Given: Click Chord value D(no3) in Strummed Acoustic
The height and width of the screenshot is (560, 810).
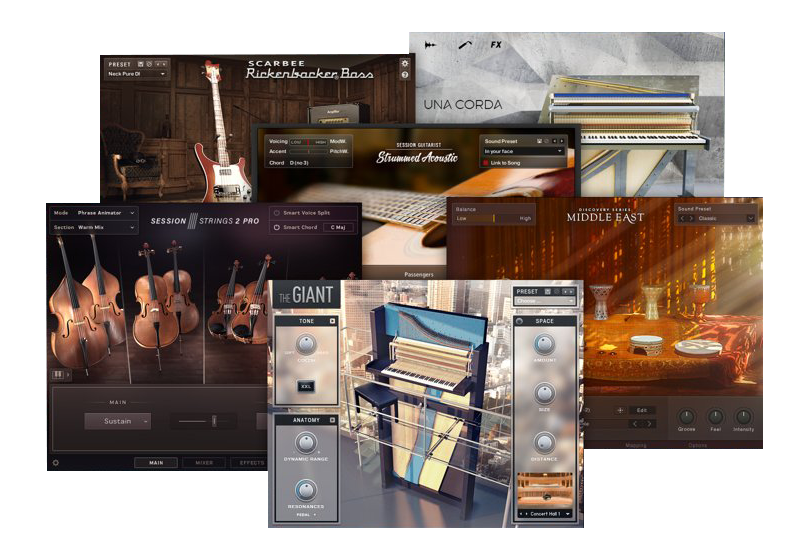Looking at the screenshot, I should tap(299, 163).
